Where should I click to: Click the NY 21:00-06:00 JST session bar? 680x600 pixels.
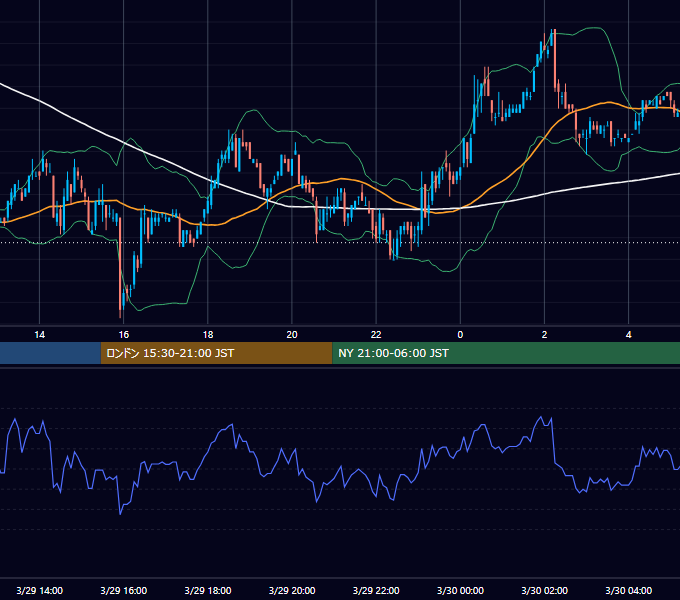tap(506, 353)
